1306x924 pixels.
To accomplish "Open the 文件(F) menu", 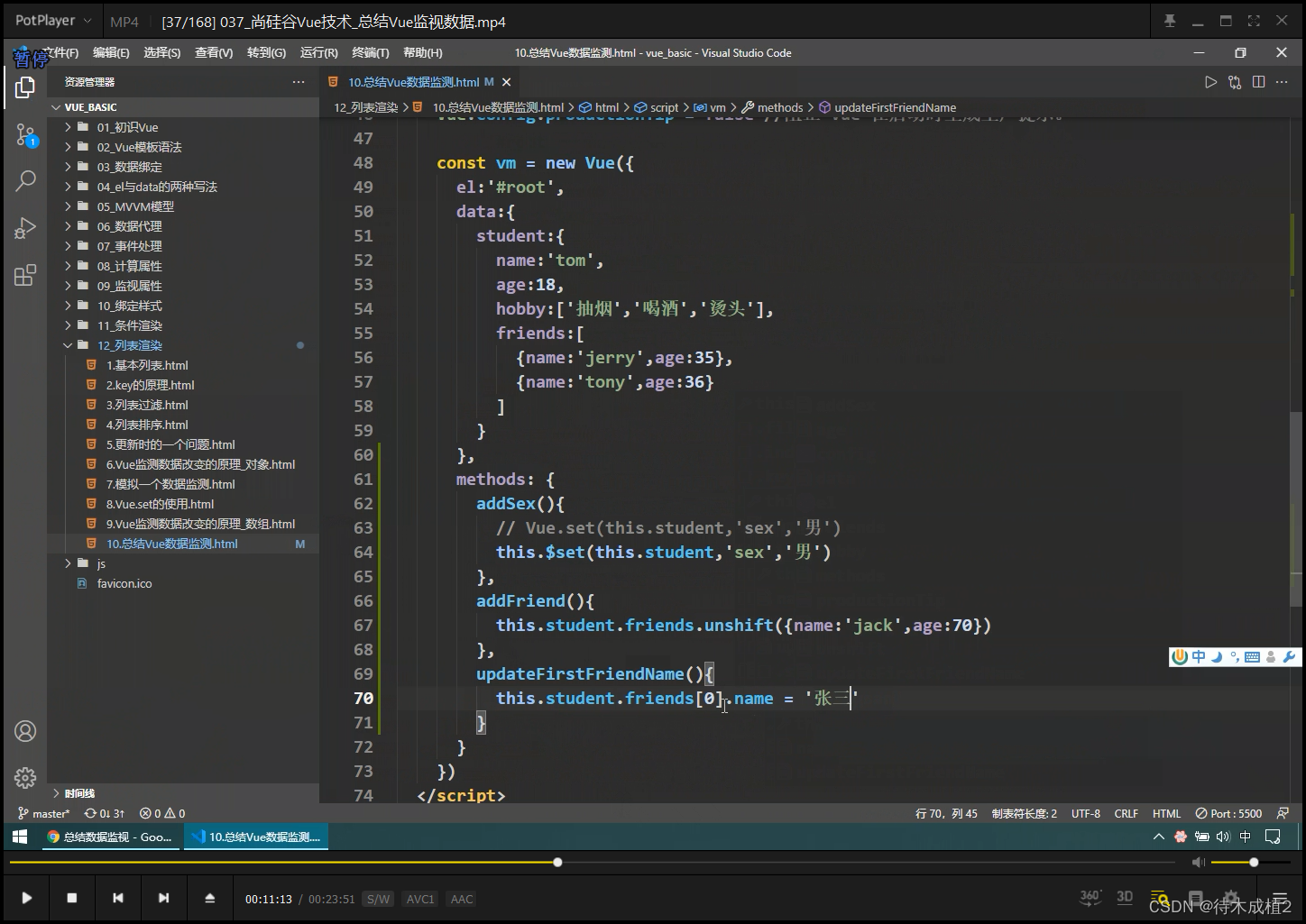I will (x=60, y=53).
